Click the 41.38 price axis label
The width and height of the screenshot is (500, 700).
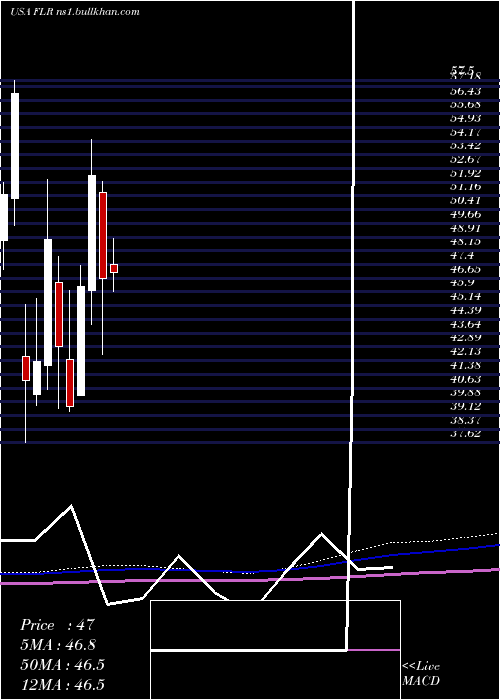(x=465, y=365)
